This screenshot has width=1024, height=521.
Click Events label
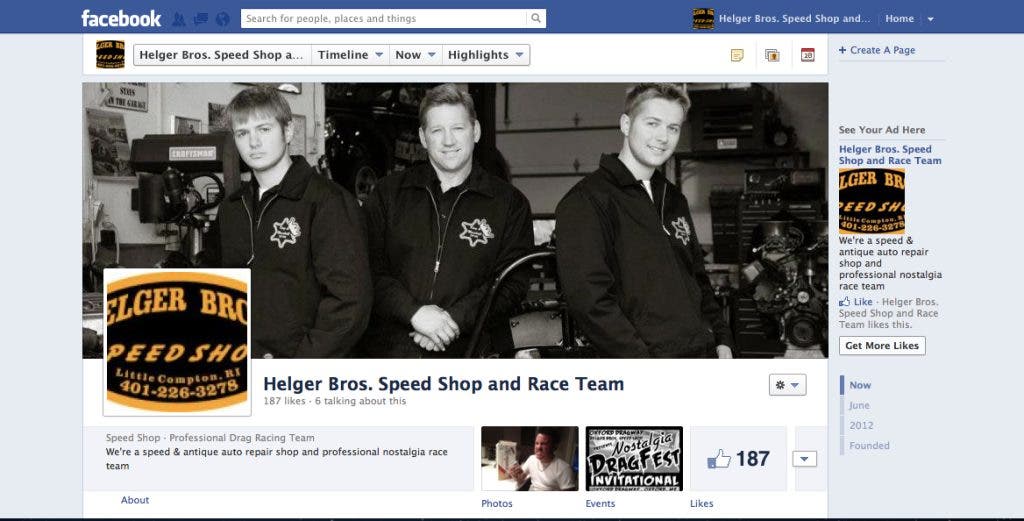(600, 503)
